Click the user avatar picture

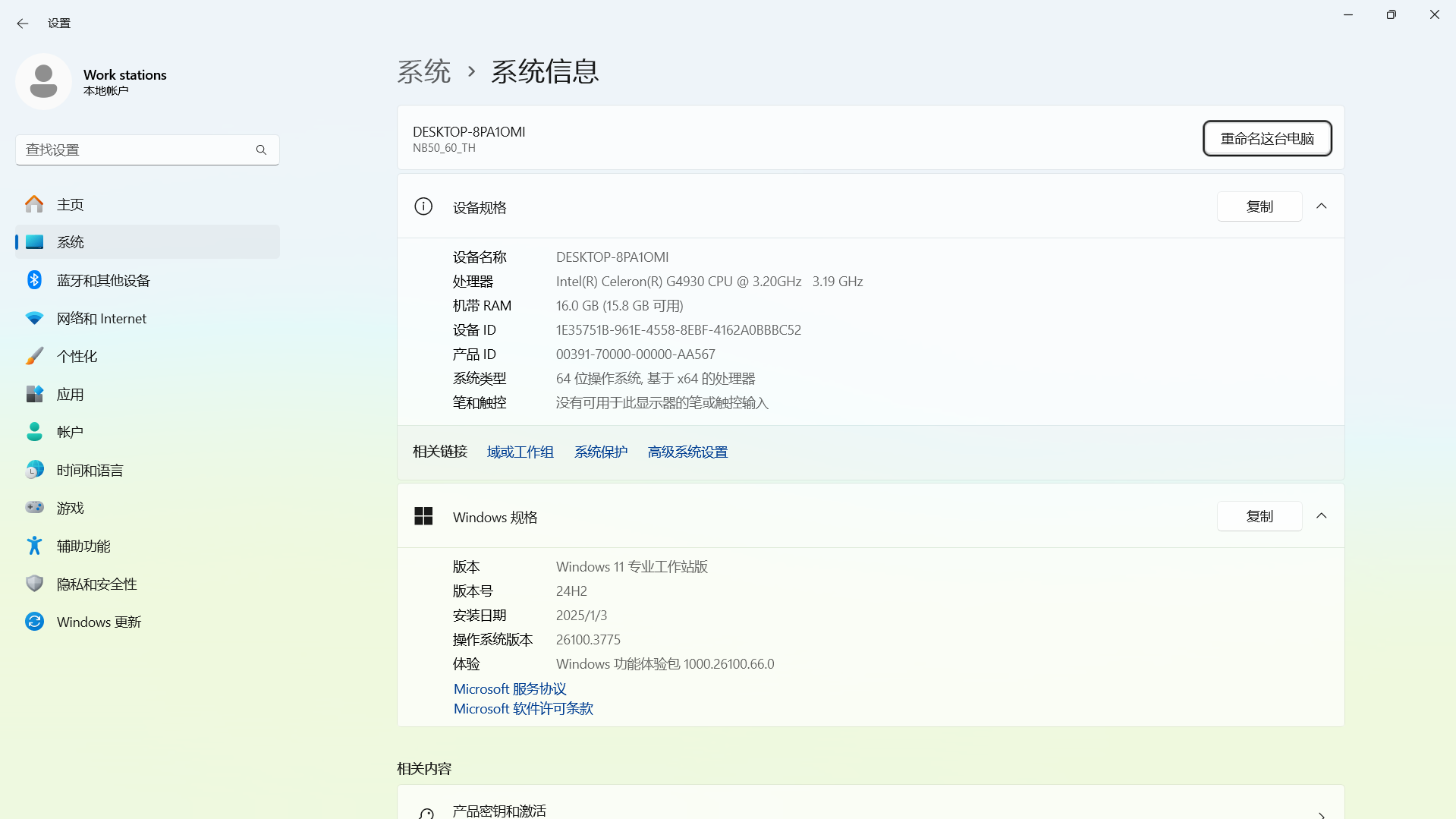[x=43, y=81]
